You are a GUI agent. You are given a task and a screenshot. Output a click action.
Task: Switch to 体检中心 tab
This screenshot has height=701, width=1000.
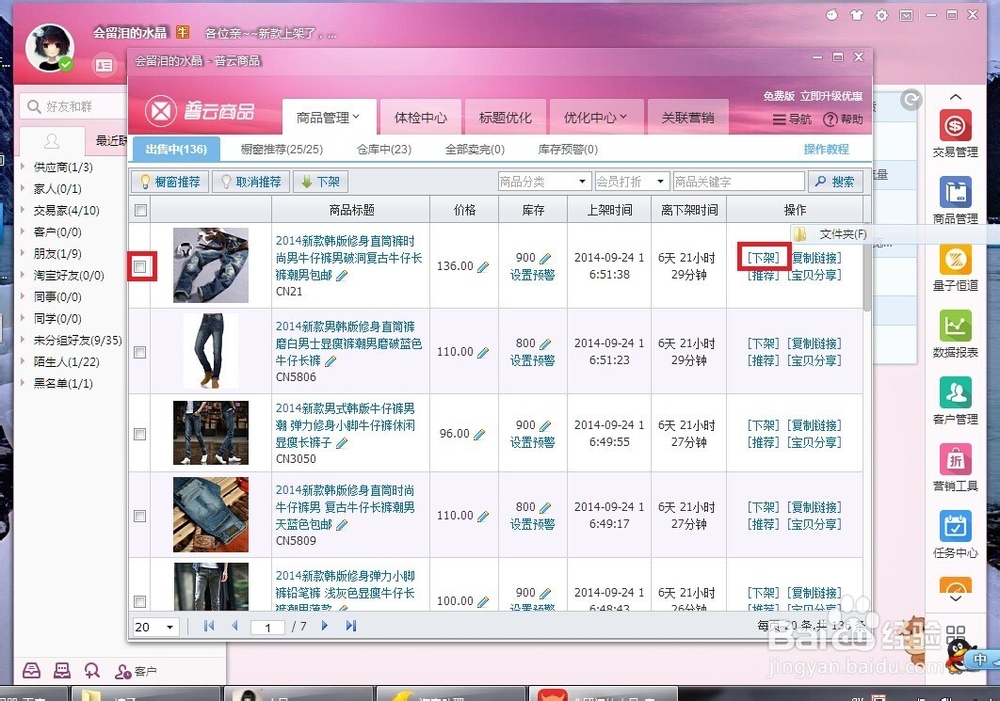click(420, 117)
